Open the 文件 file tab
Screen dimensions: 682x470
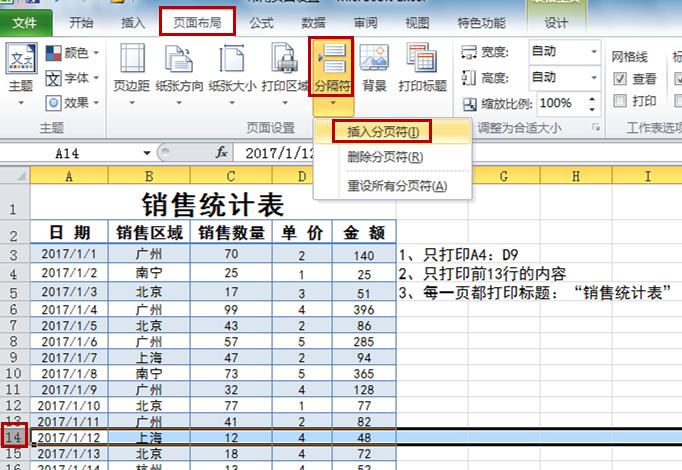tap(25, 23)
